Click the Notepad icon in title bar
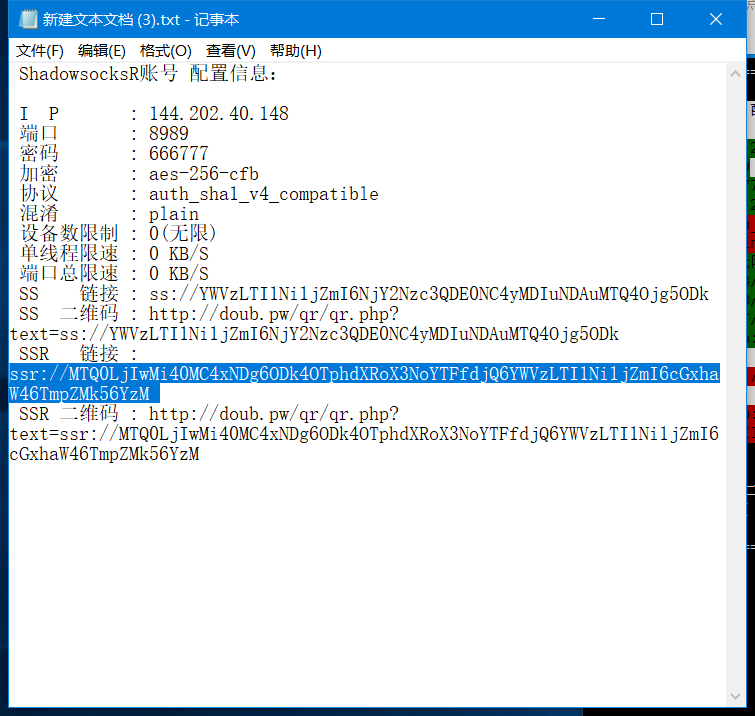This screenshot has height=716, width=755. (28, 19)
